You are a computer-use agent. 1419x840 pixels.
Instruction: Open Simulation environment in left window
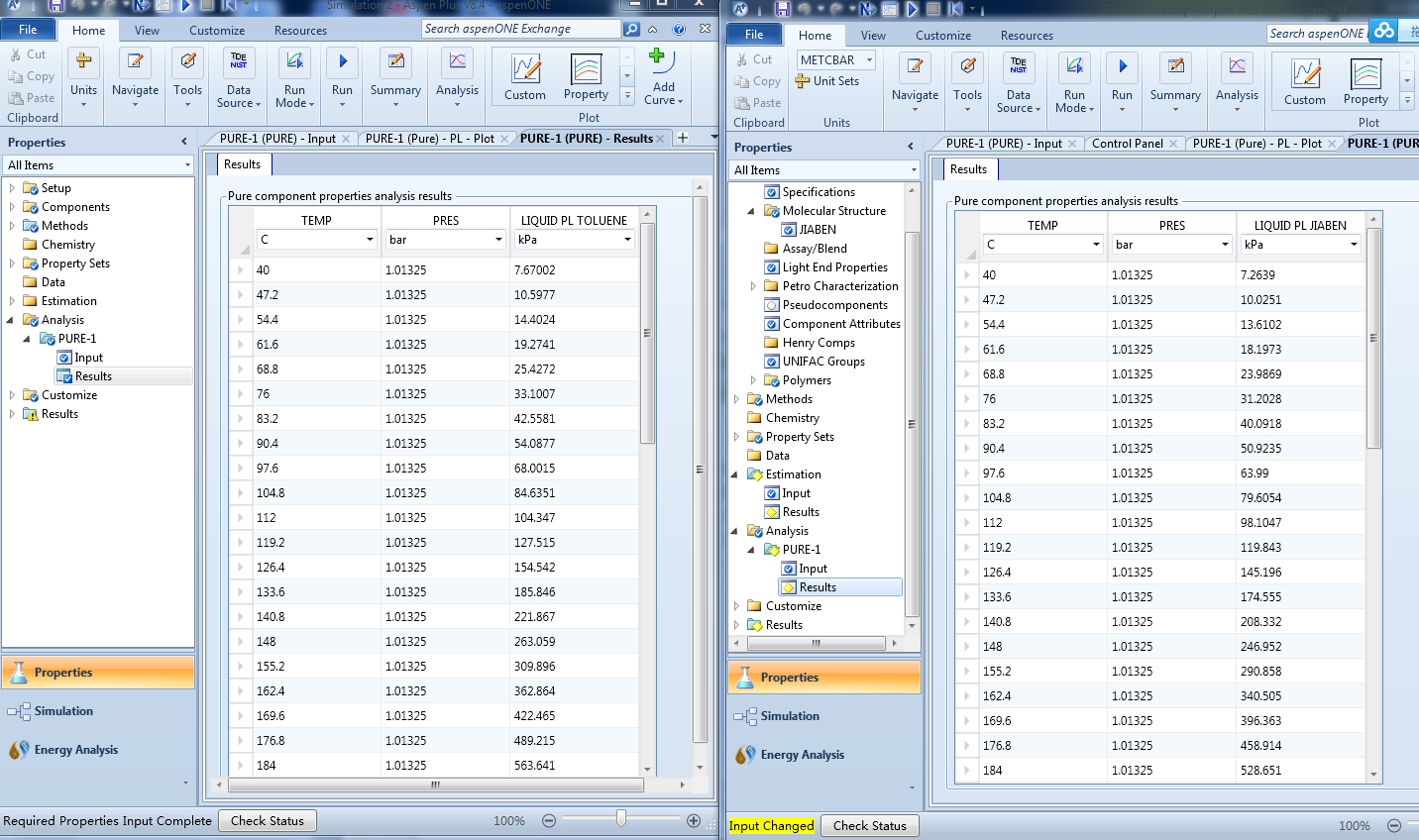click(63, 711)
